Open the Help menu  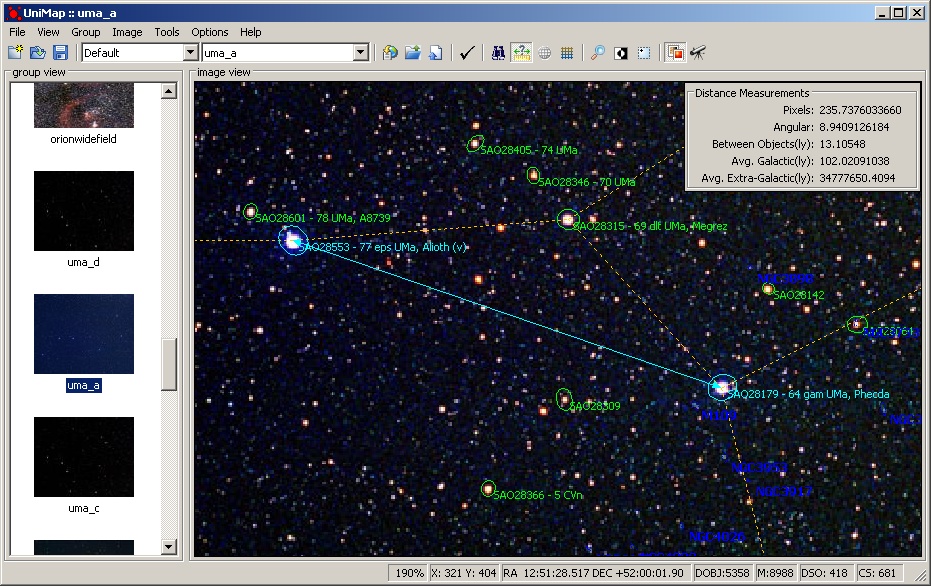point(251,32)
